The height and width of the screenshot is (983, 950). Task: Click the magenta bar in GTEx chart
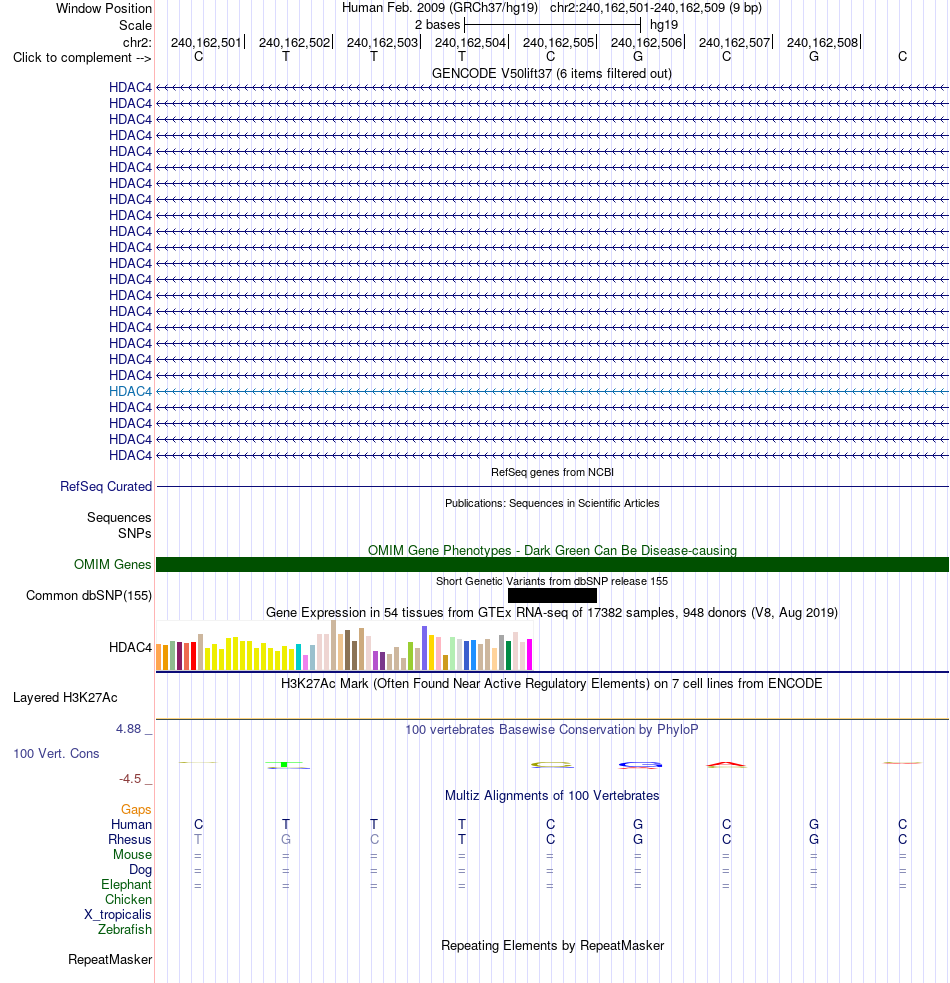[529, 654]
